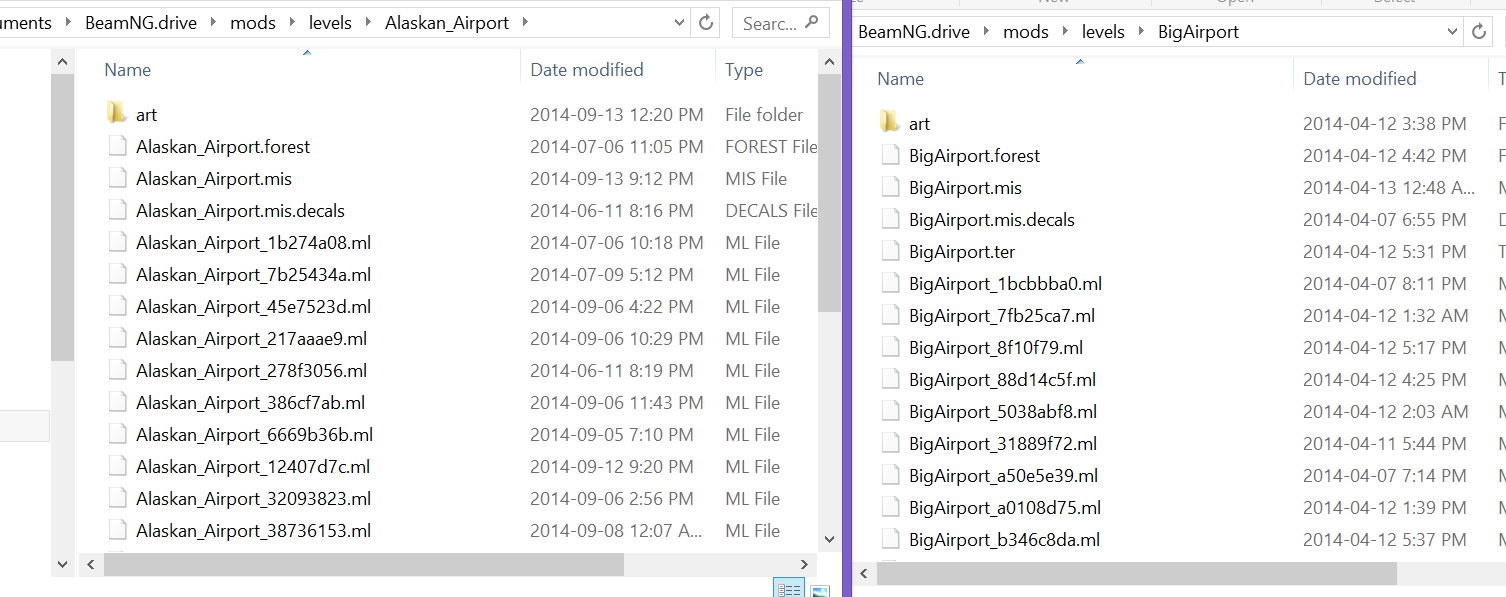The height and width of the screenshot is (597, 1506).
Task: Select BigAirport breadcrumb segment
Action: coord(1198,32)
